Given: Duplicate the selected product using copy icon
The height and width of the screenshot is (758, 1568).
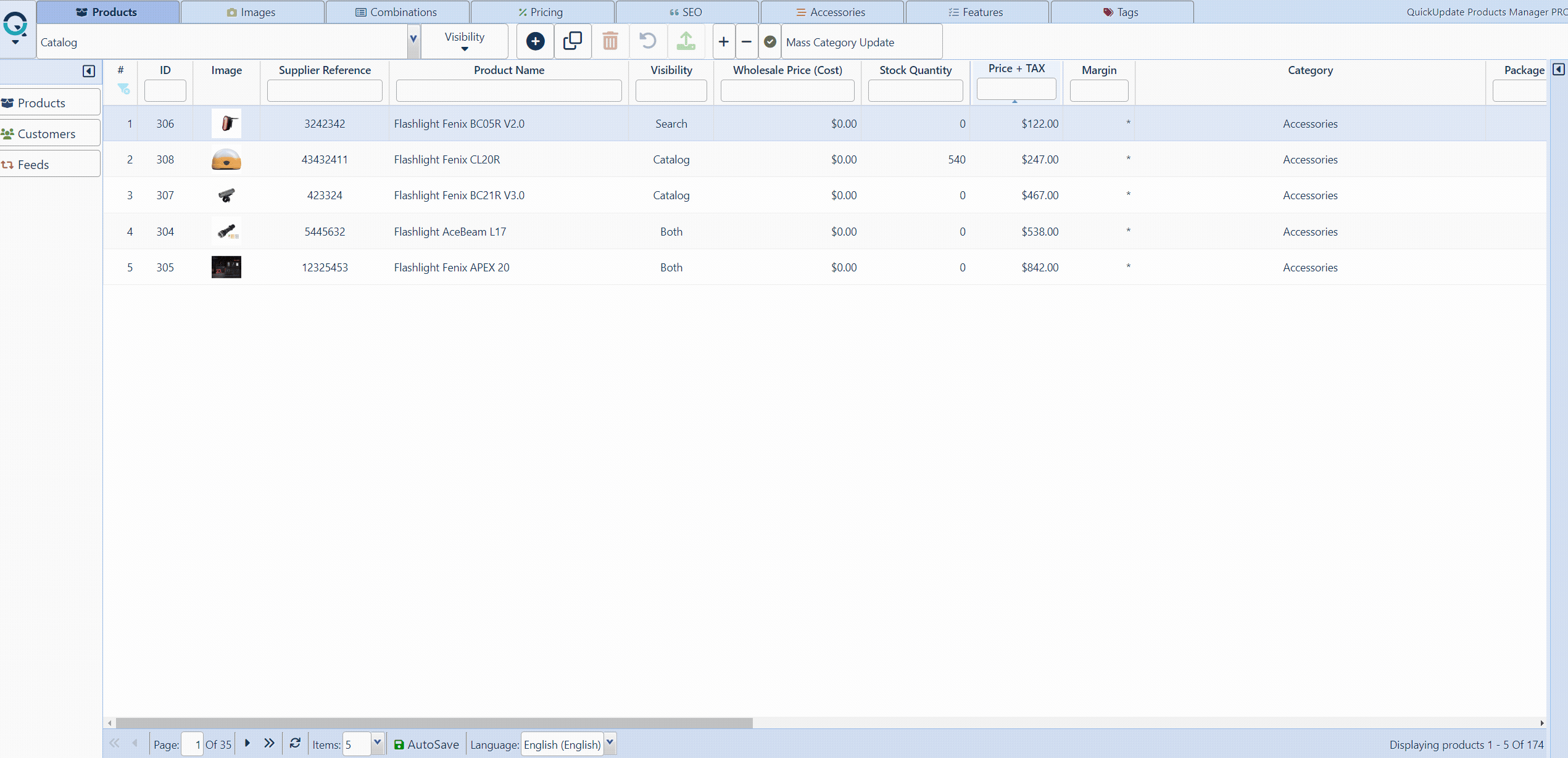Looking at the screenshot, I should pyautogui.click(x=573, y=41).
